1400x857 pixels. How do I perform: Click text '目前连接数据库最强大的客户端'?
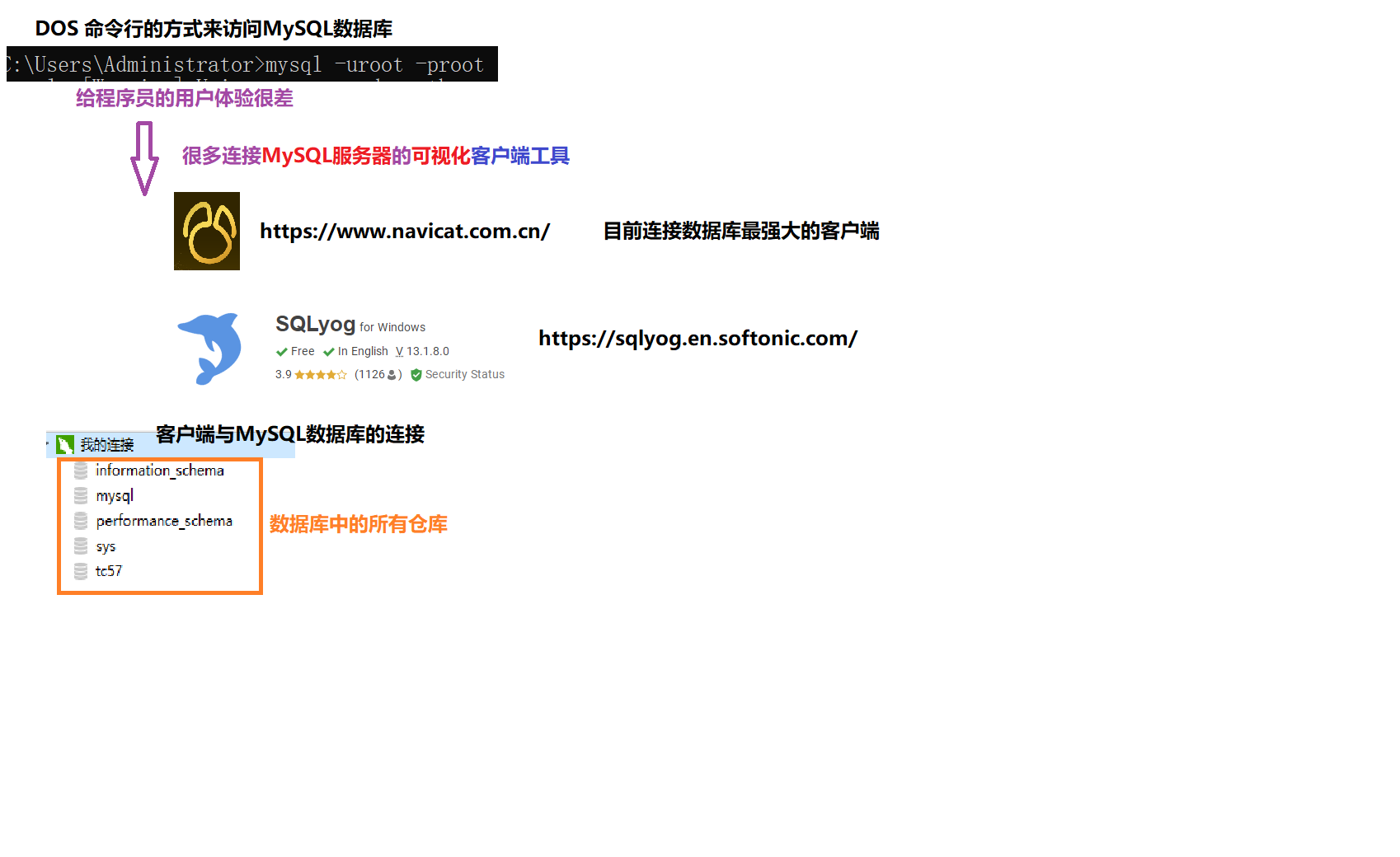click(741, 232)
